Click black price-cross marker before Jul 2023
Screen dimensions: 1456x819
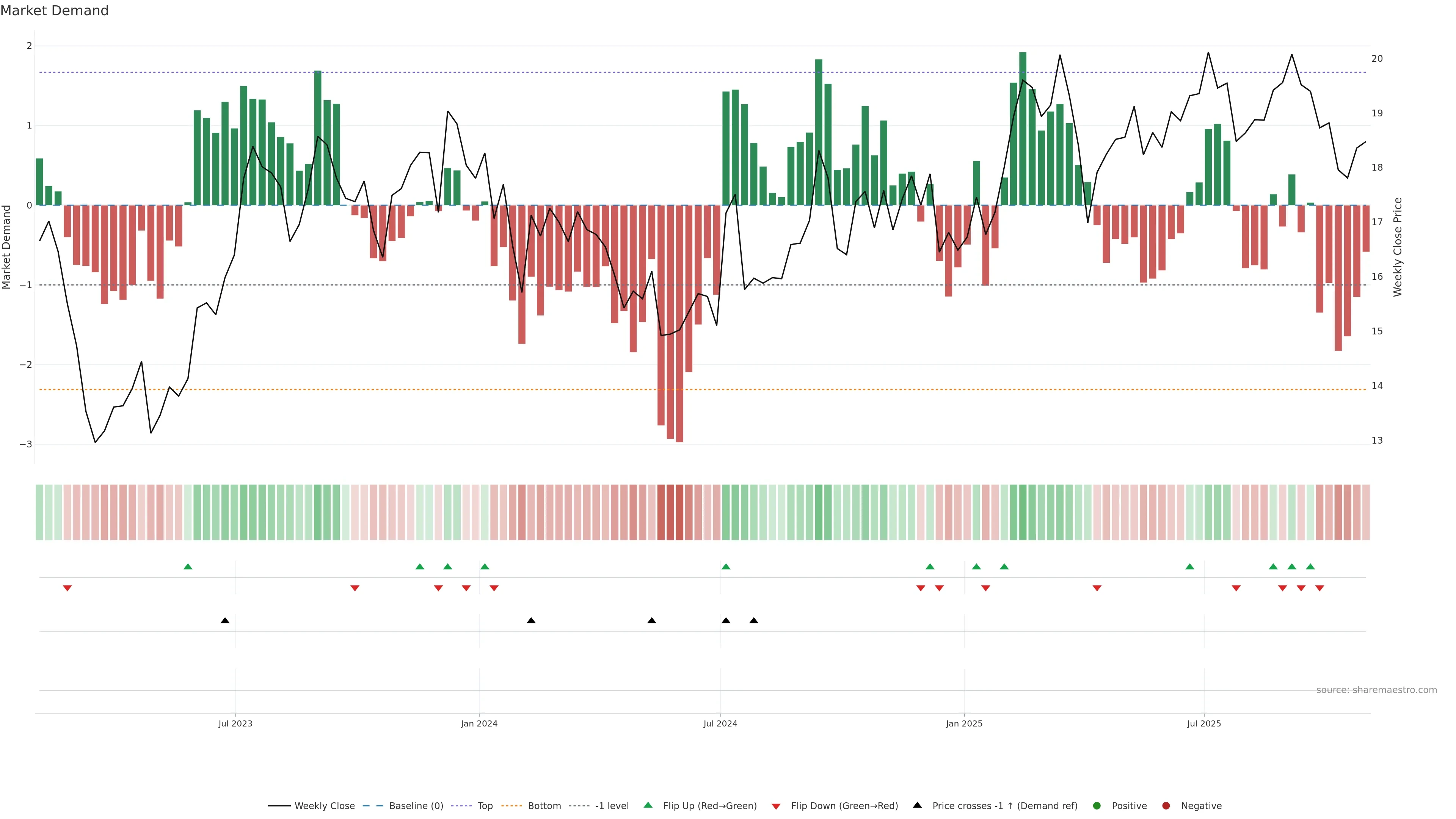point(225,620)
